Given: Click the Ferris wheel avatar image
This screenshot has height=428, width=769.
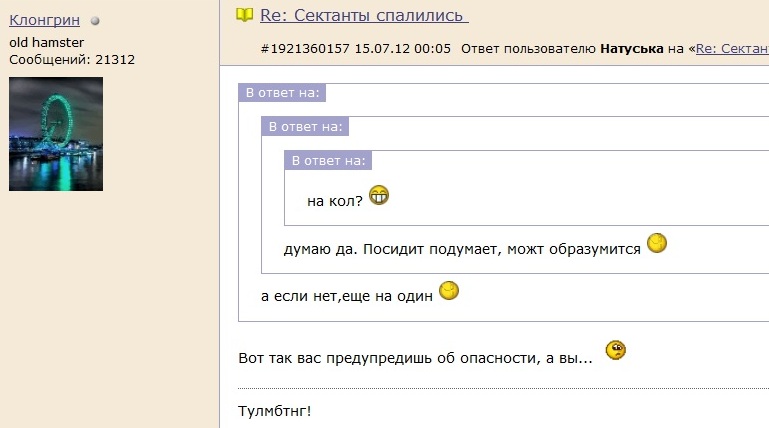Looking at the screenshot, I should (56, 134).
